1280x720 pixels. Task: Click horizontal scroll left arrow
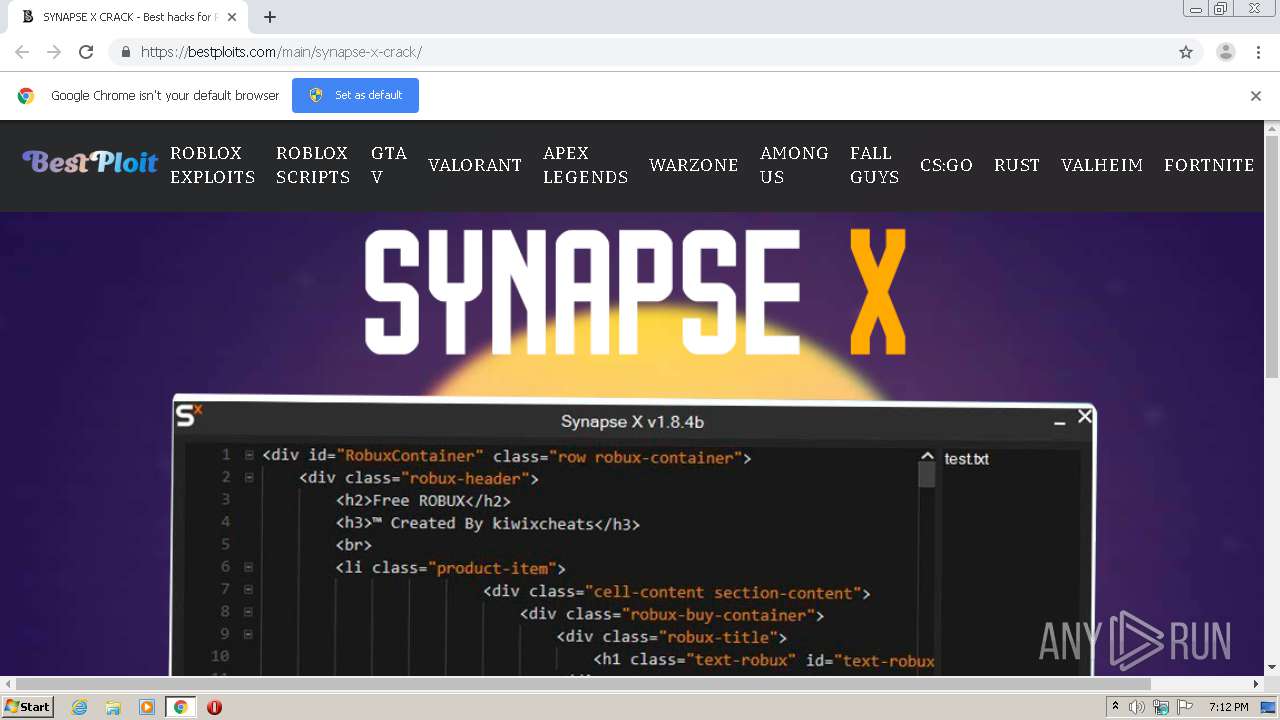click(x=8, y=684)
